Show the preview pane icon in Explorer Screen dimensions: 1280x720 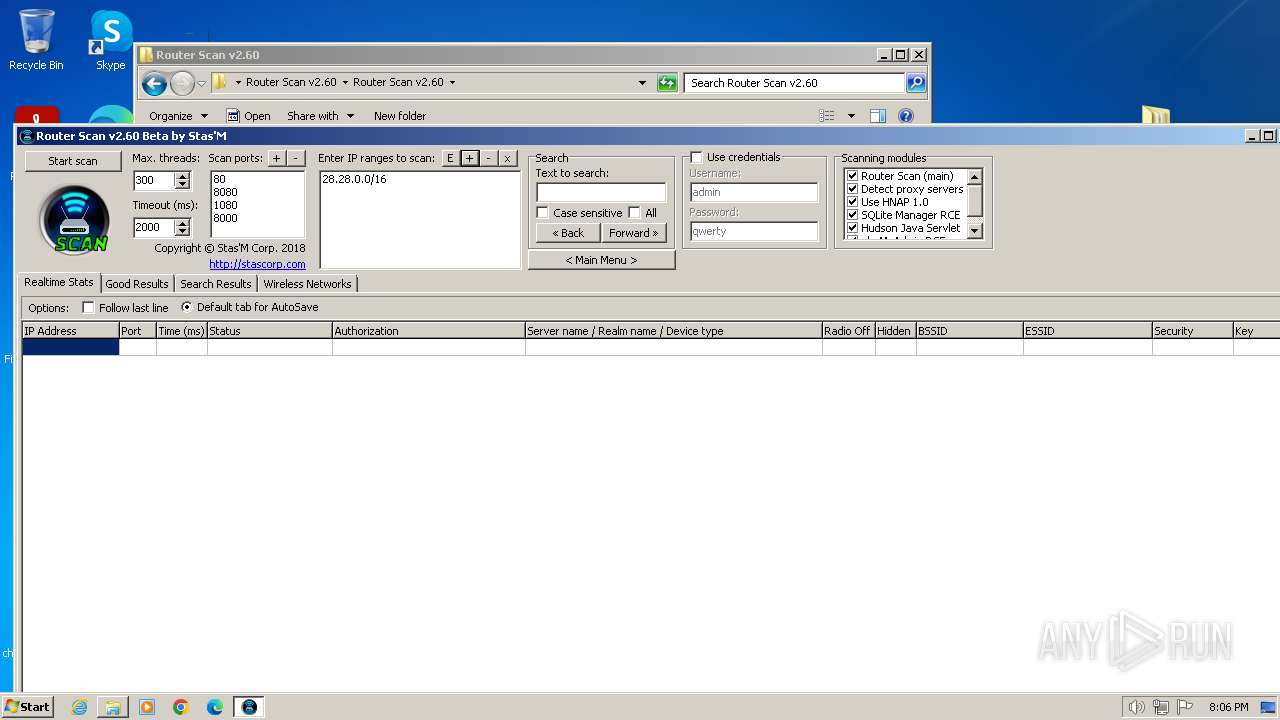(x=878, y=116)
